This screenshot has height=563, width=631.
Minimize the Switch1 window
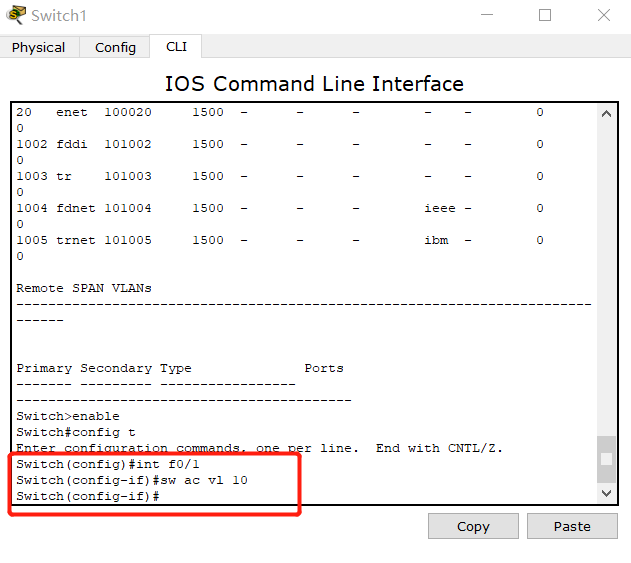(x=487, y=15)
